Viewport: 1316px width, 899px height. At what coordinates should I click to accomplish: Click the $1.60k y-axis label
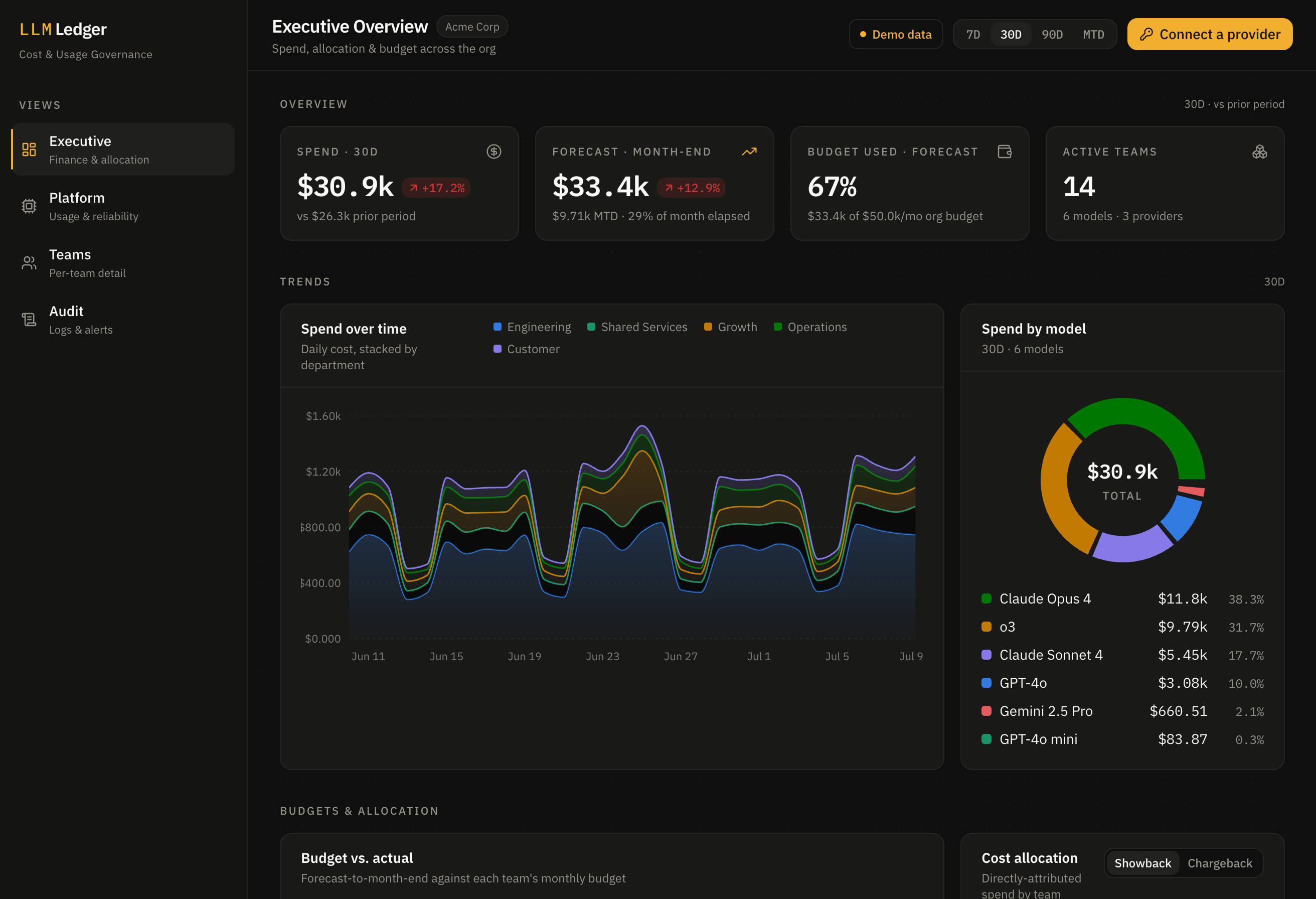(x=323, y=416)
